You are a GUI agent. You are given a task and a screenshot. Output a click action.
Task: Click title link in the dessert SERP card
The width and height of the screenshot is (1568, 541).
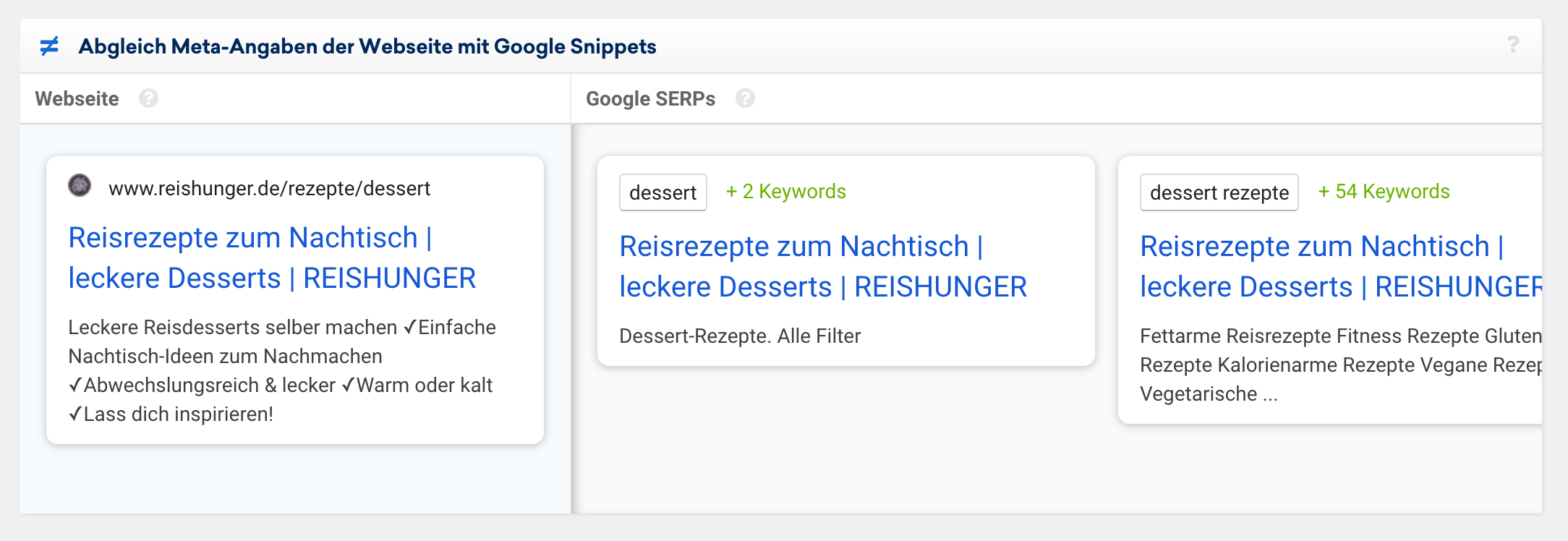click(x=822, y=266)
